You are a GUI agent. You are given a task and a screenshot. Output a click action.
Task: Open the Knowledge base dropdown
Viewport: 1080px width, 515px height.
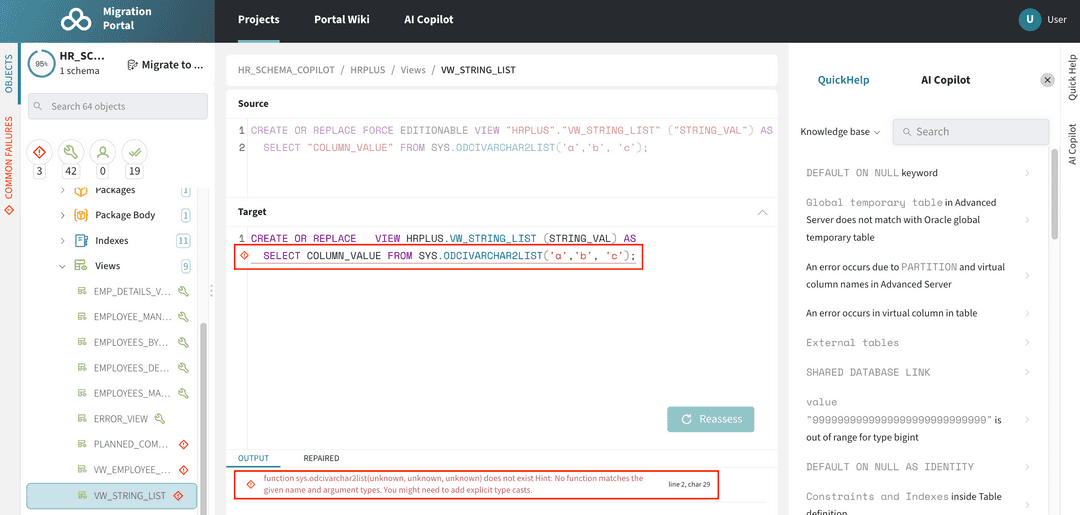pyautogui.click(x=840, y=132)
